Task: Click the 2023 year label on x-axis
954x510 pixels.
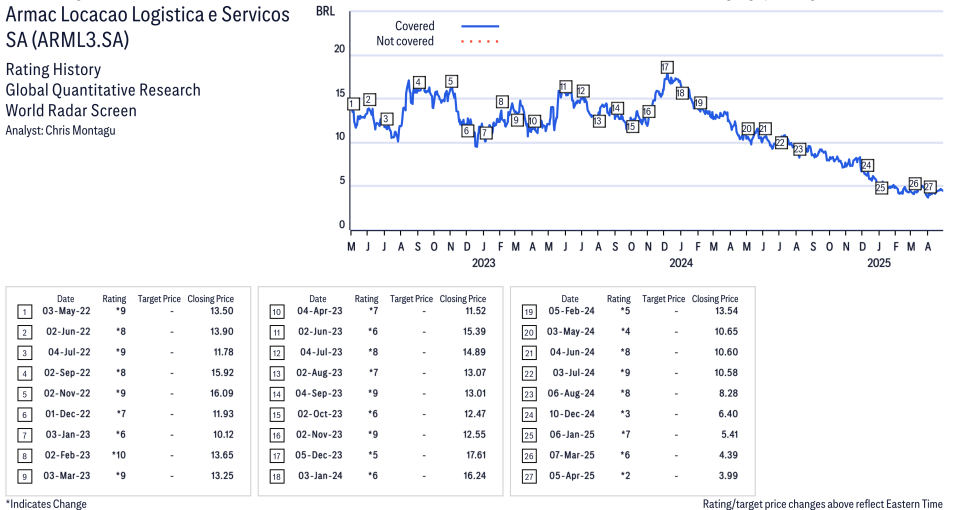Action: tap(484, 263)
